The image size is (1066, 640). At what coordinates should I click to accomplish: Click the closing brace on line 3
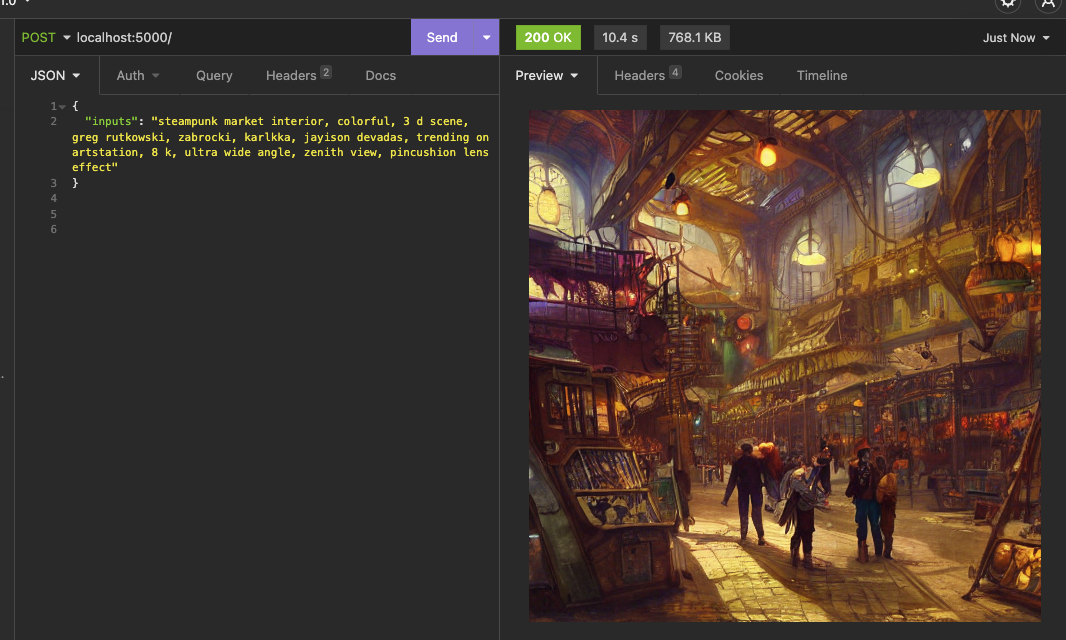tap(75, 183)
